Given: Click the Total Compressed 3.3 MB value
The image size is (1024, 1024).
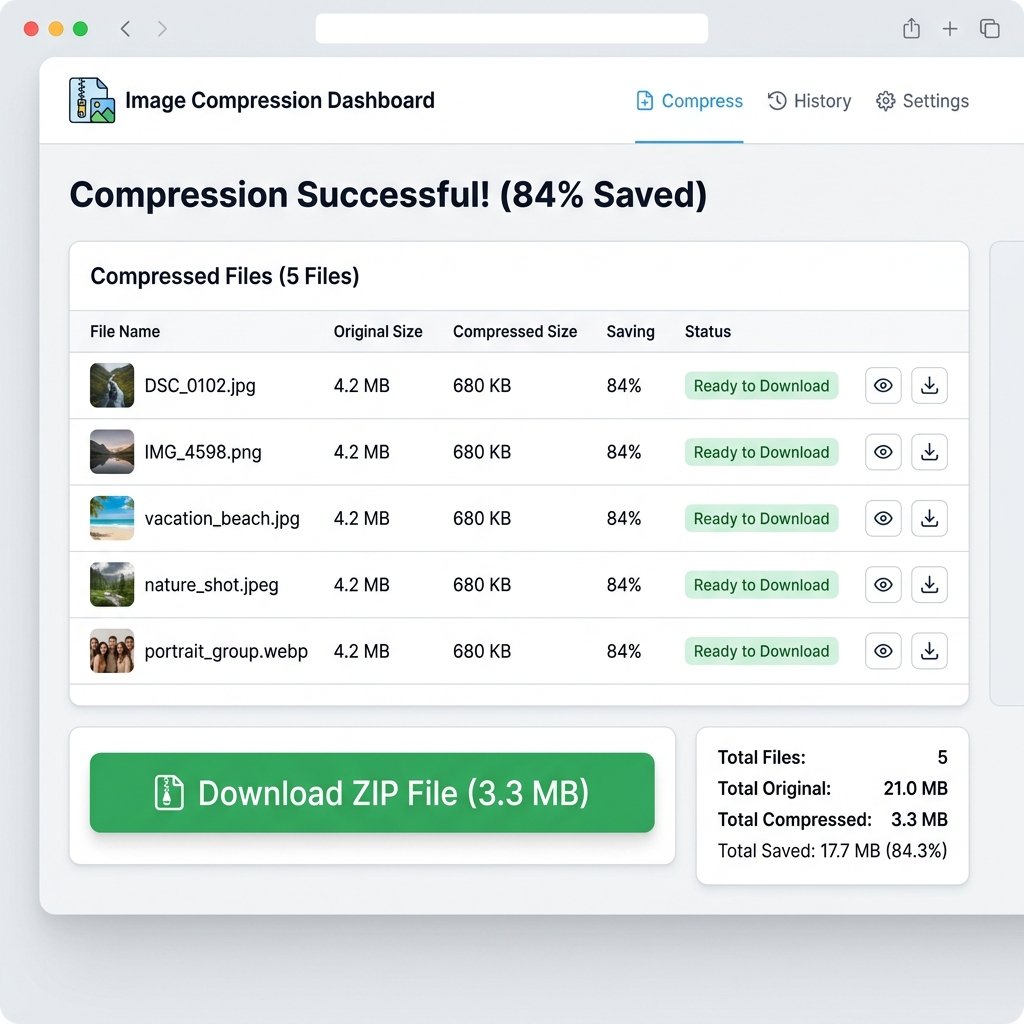Looking at the screenshot, I should [x=919, y=820].
